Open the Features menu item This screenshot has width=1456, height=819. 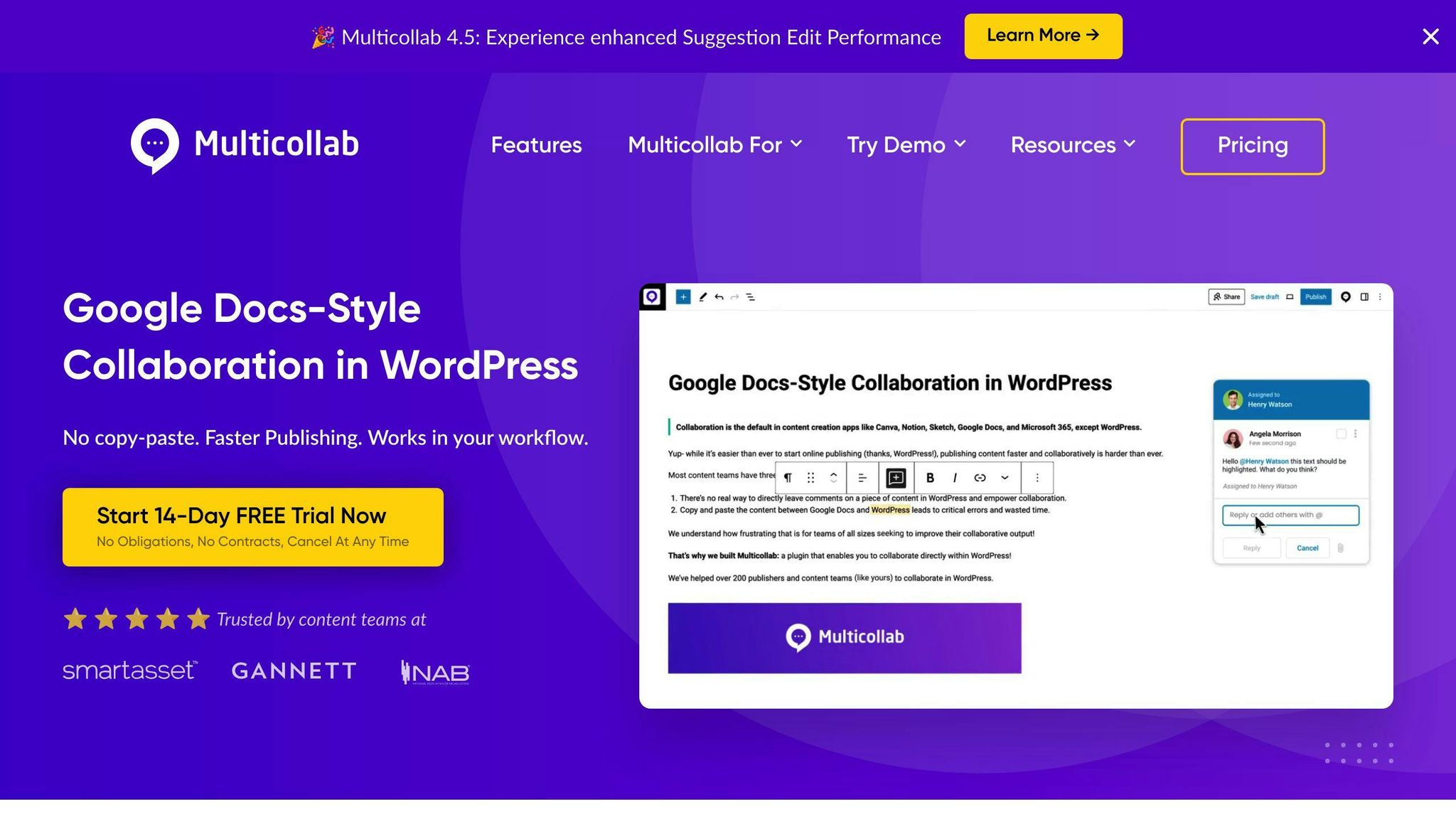pos(536,145)
